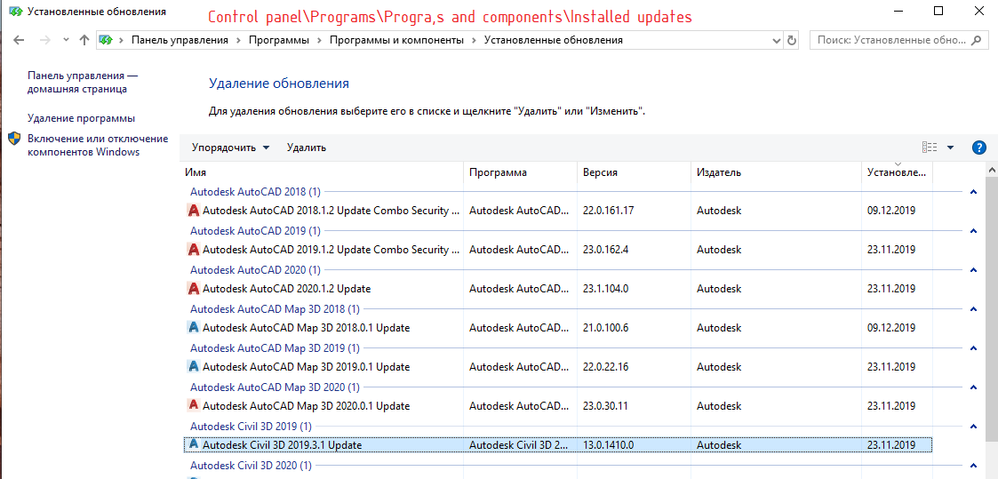Select Autodesk AutoCAD 2018.1.2 Update Combo Security row
Image resolution: width=998 pixels, height=479 pixels.
coord(558,211)
